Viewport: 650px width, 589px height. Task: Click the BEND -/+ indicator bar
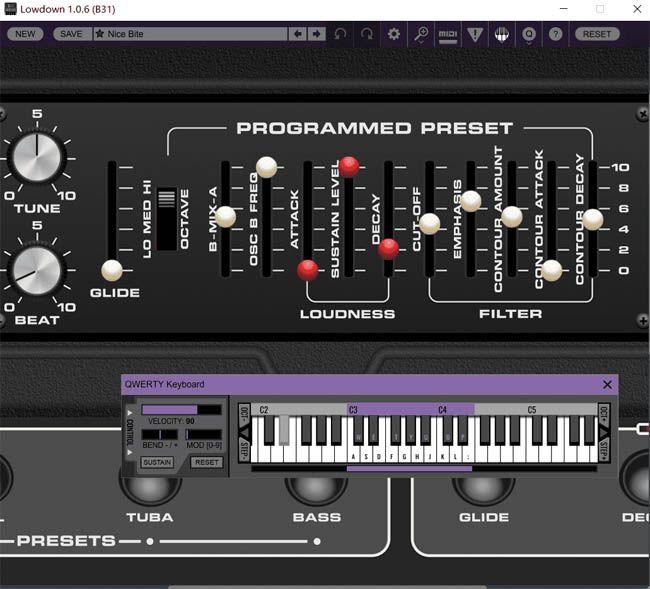160,434
